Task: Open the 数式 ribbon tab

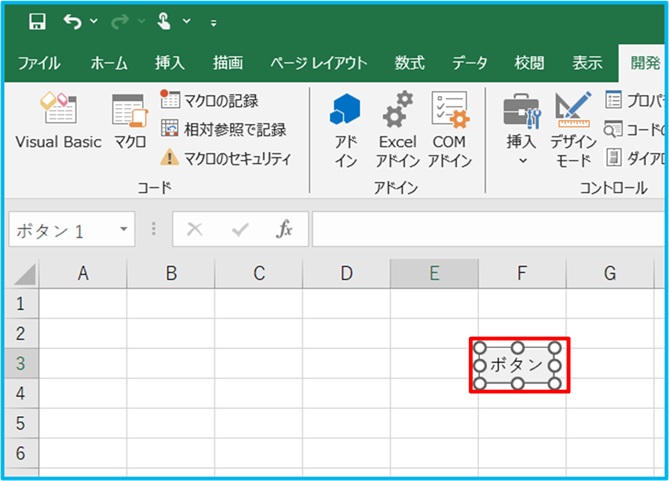Action: pos(409,62)
